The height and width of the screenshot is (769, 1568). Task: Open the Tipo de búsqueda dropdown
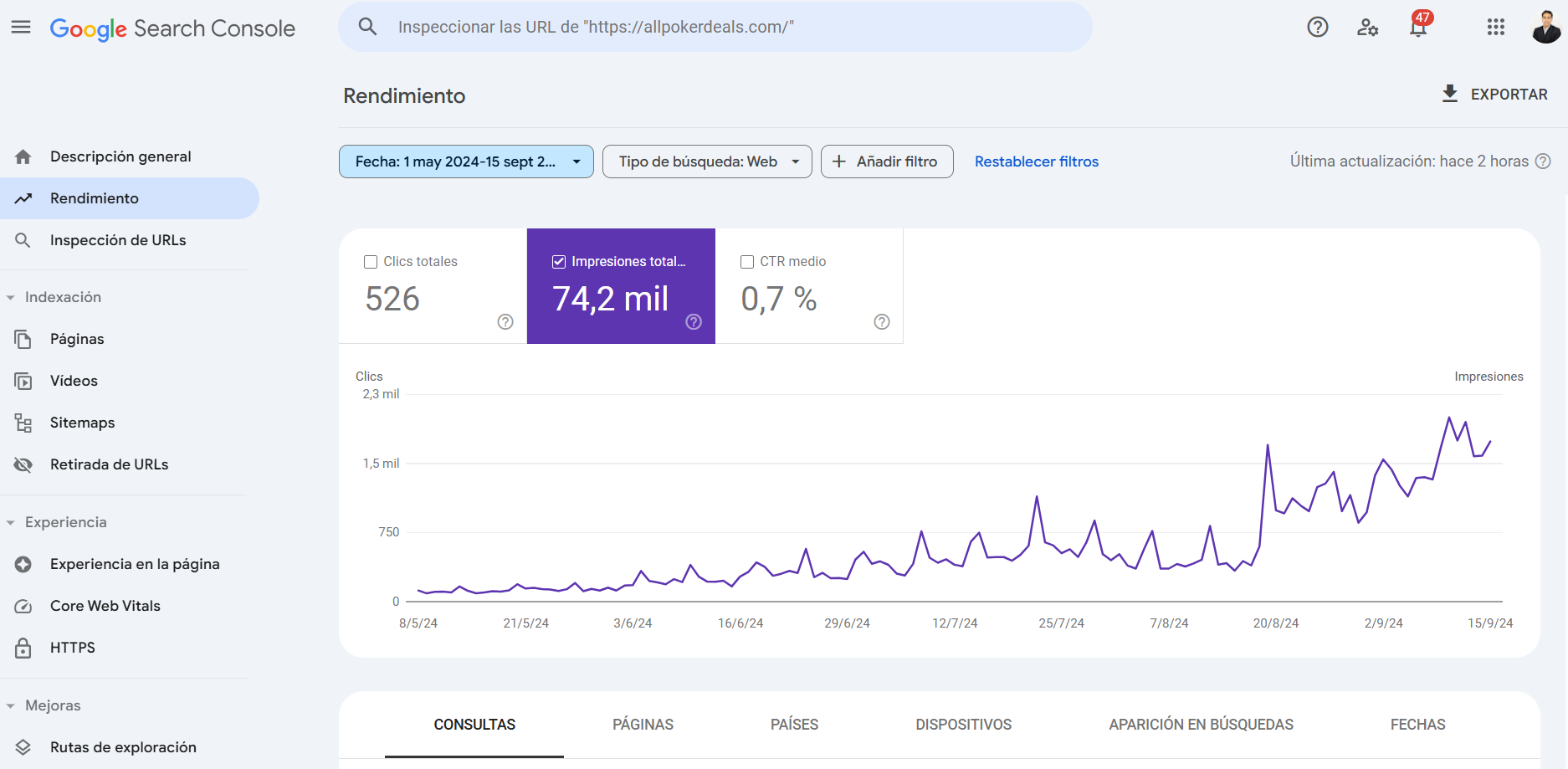(706, 161)
